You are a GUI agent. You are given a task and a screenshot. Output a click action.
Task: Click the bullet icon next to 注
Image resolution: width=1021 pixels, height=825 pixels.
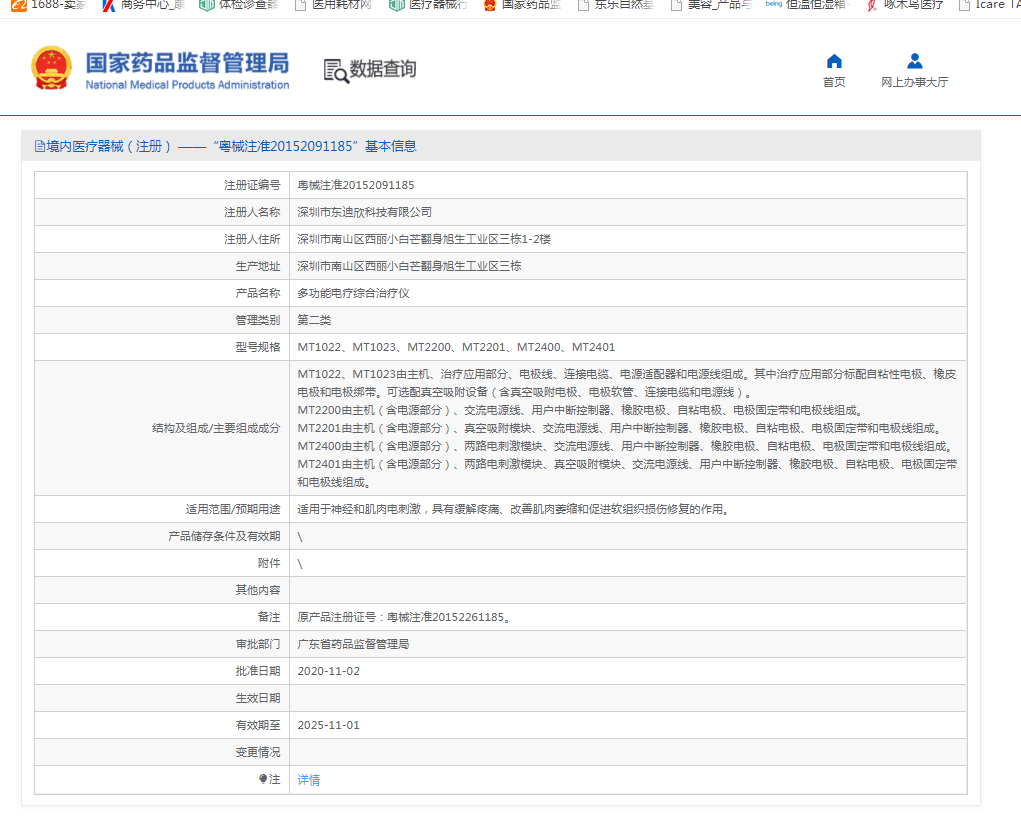coord(263,778)
